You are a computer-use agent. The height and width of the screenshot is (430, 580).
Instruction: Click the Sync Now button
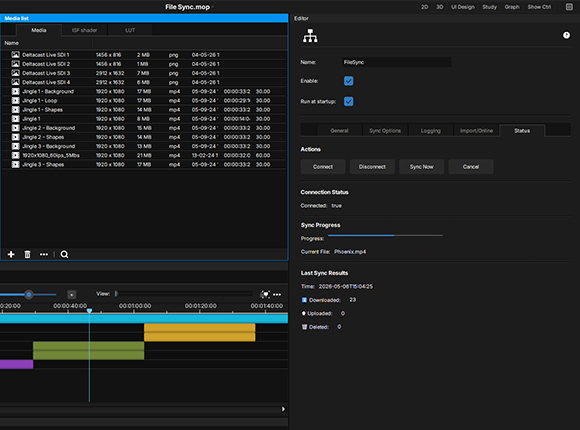421,167
